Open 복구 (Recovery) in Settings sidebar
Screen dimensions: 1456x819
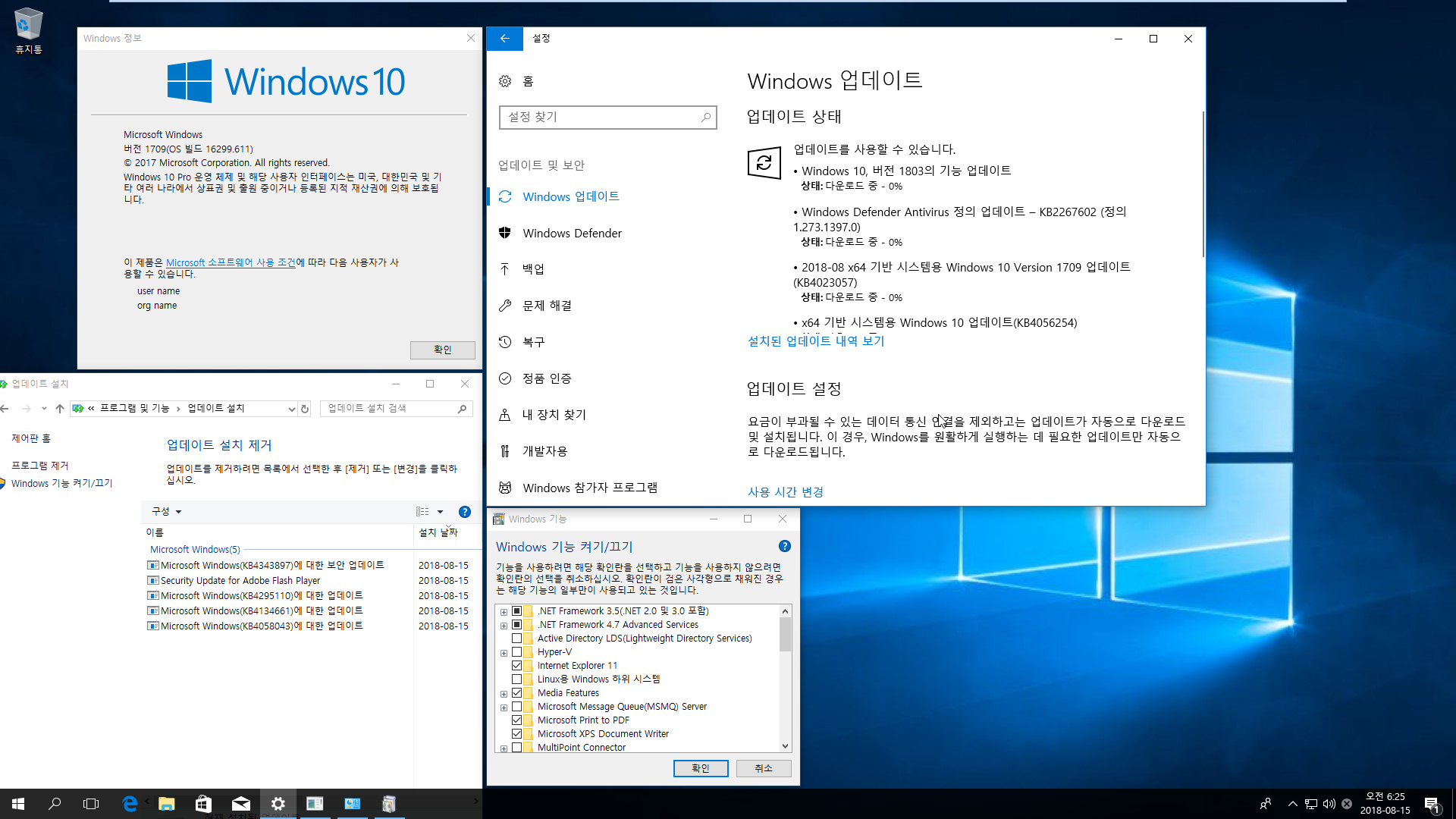pyautogui.click(x=533, y=342)
